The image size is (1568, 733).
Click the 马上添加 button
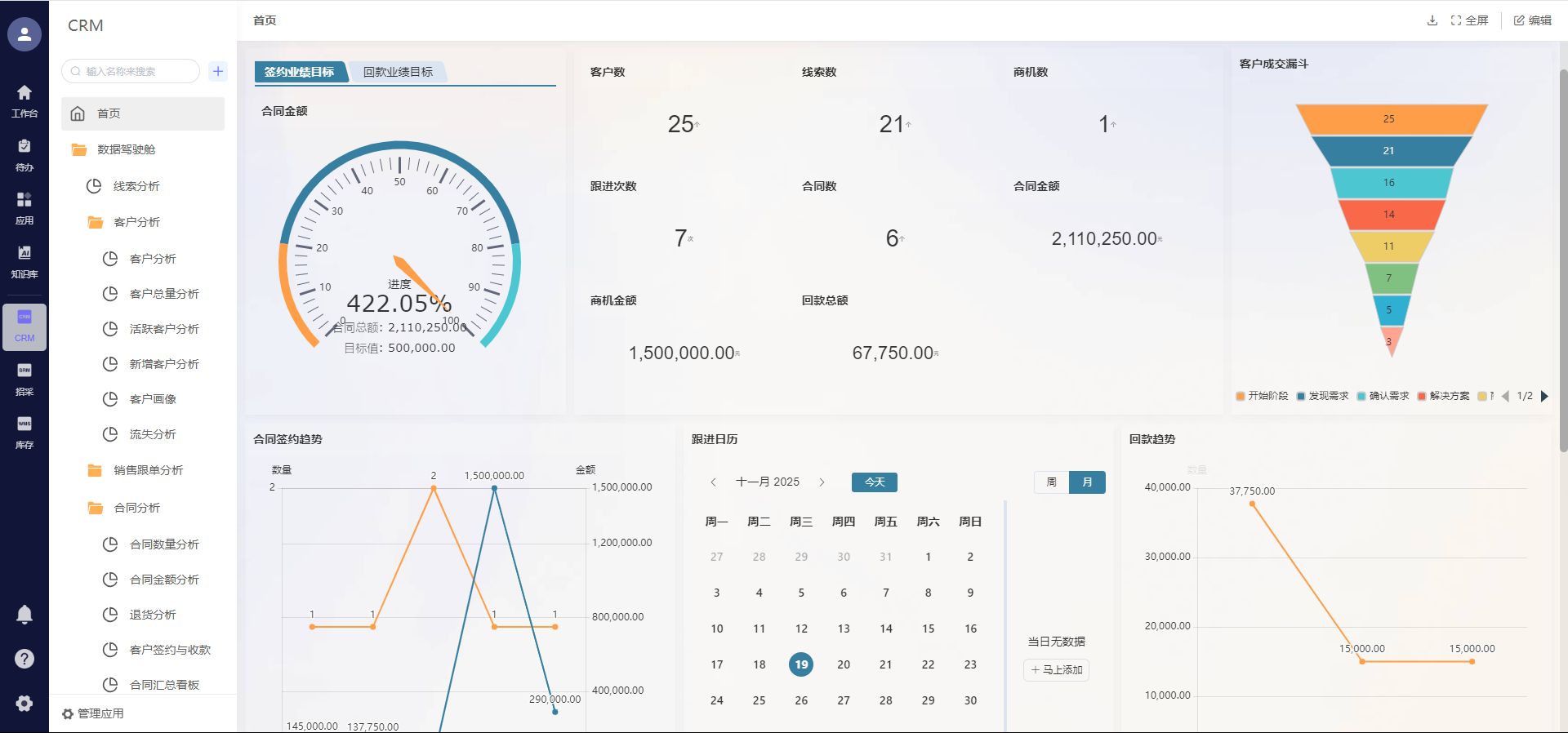(1056, 670)
